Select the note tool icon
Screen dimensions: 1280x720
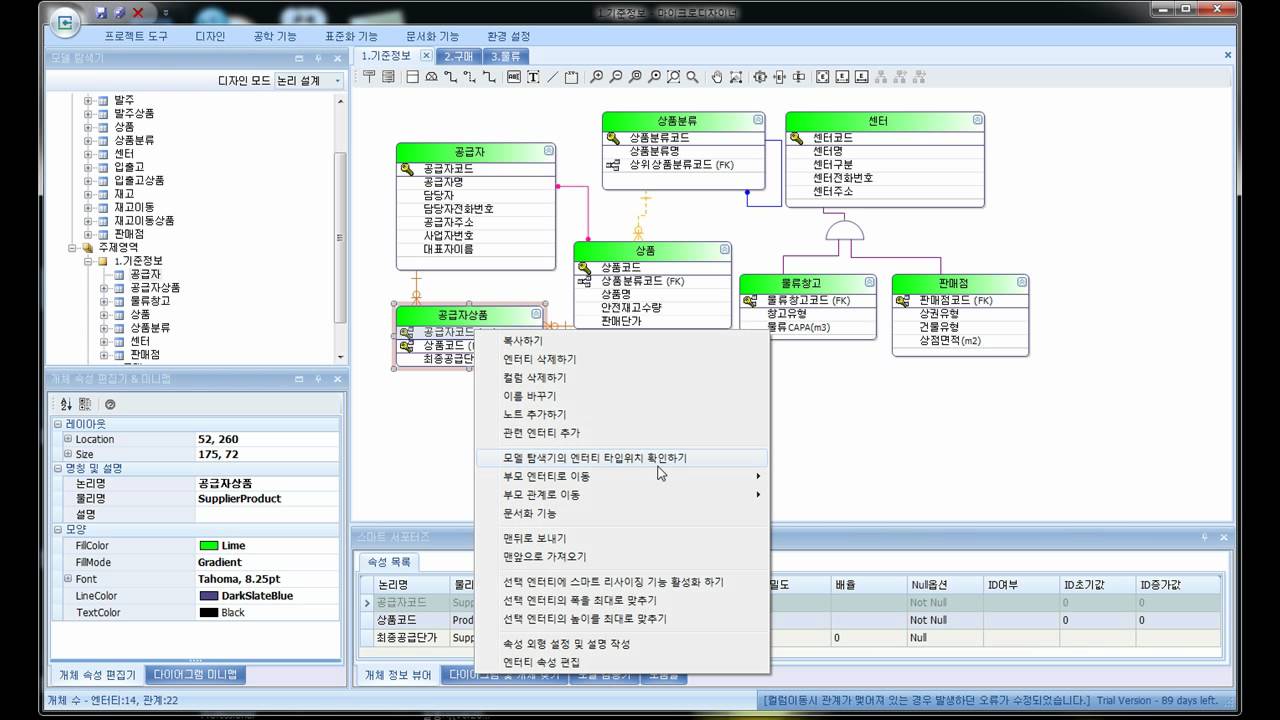pos(571,77)
